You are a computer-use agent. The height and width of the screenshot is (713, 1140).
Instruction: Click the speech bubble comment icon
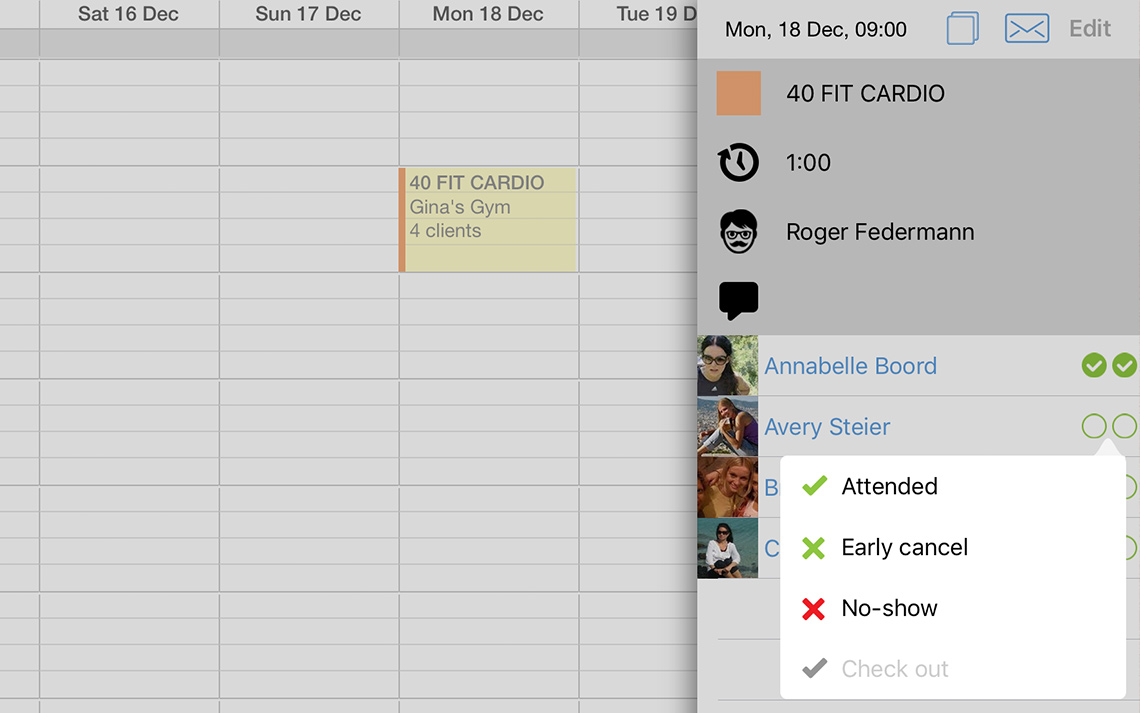[x=739, y=300]
